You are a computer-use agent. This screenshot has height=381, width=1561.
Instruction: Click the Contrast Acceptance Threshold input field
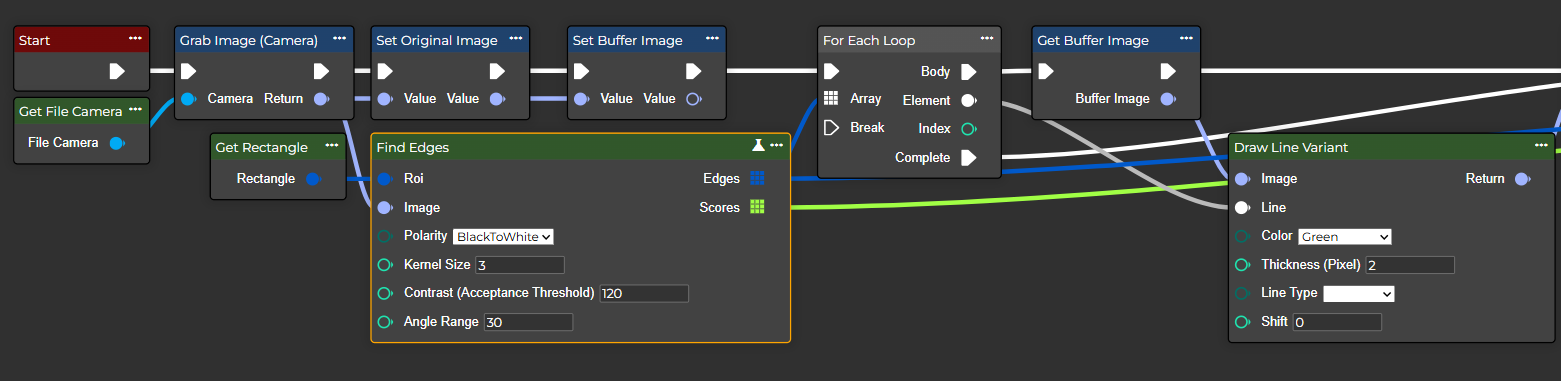[644, 294]
